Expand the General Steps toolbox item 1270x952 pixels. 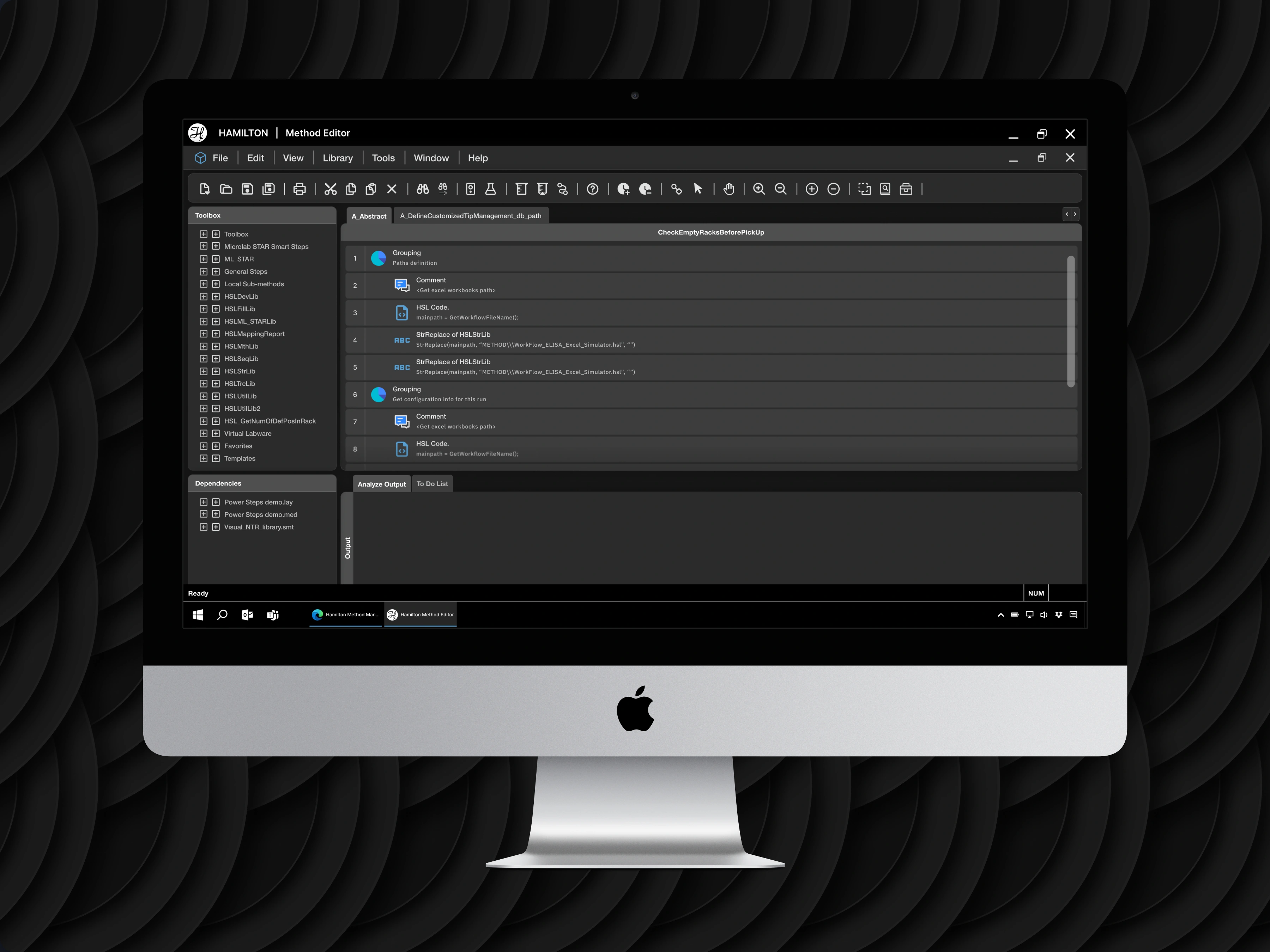203,271
